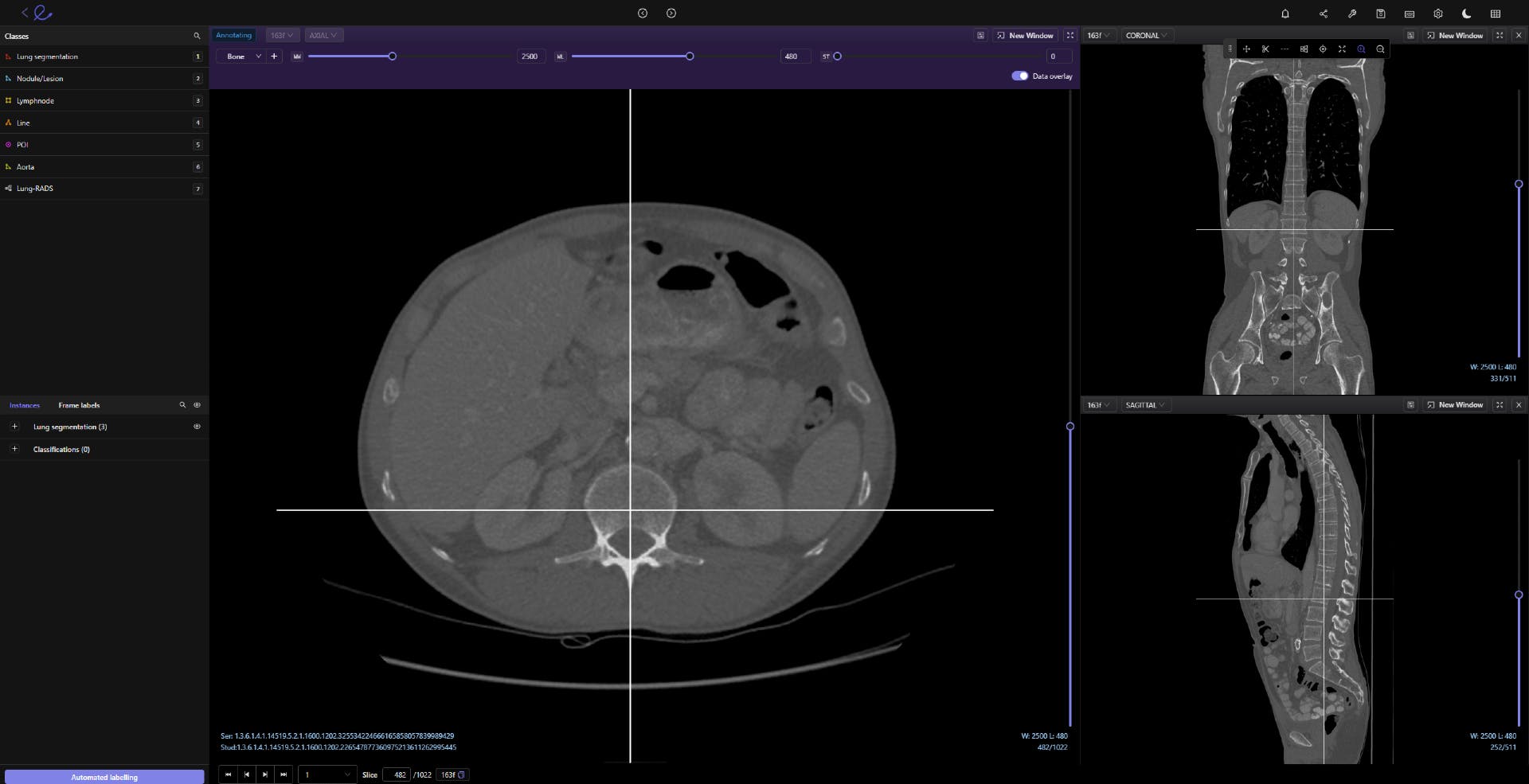Screen dimensions: 1529x784
Task: Click the save disk icon
Action: click(x=1380, y=14)
